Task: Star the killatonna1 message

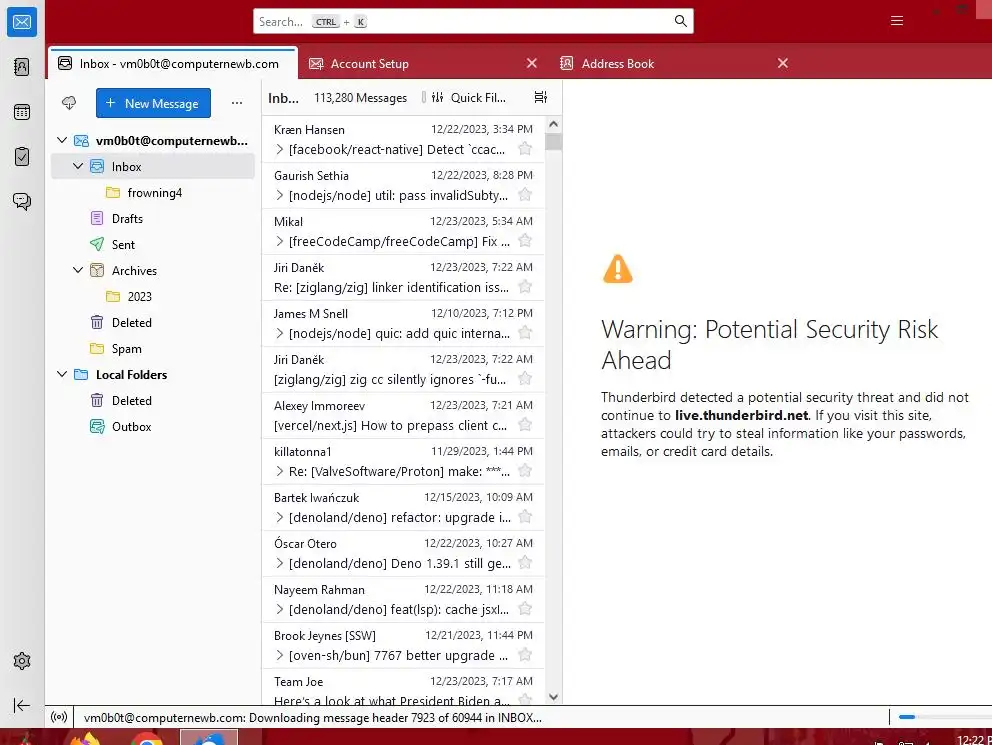Action: click(x=524, y=471)
